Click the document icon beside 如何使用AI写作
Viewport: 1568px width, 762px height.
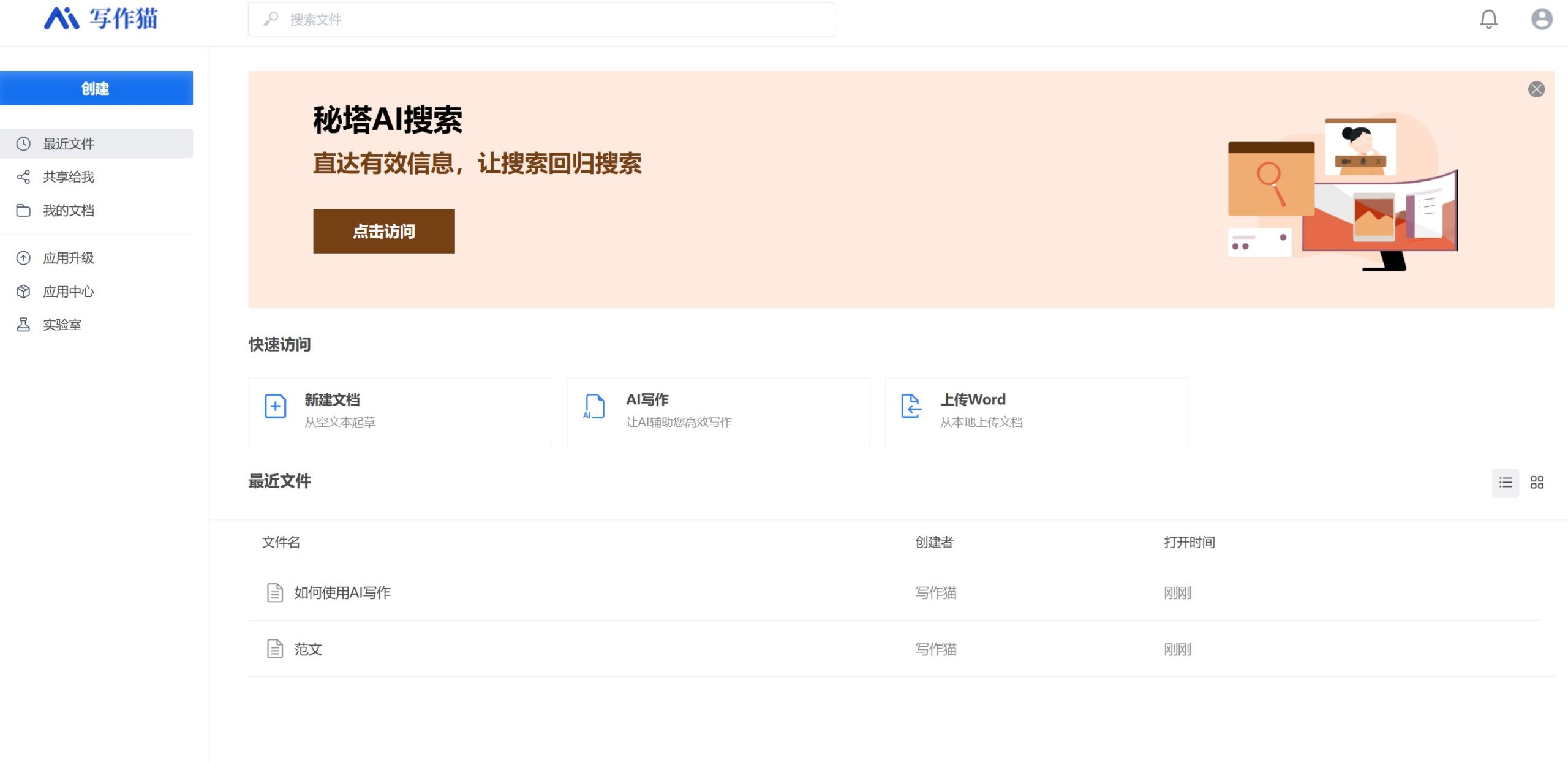274,592
